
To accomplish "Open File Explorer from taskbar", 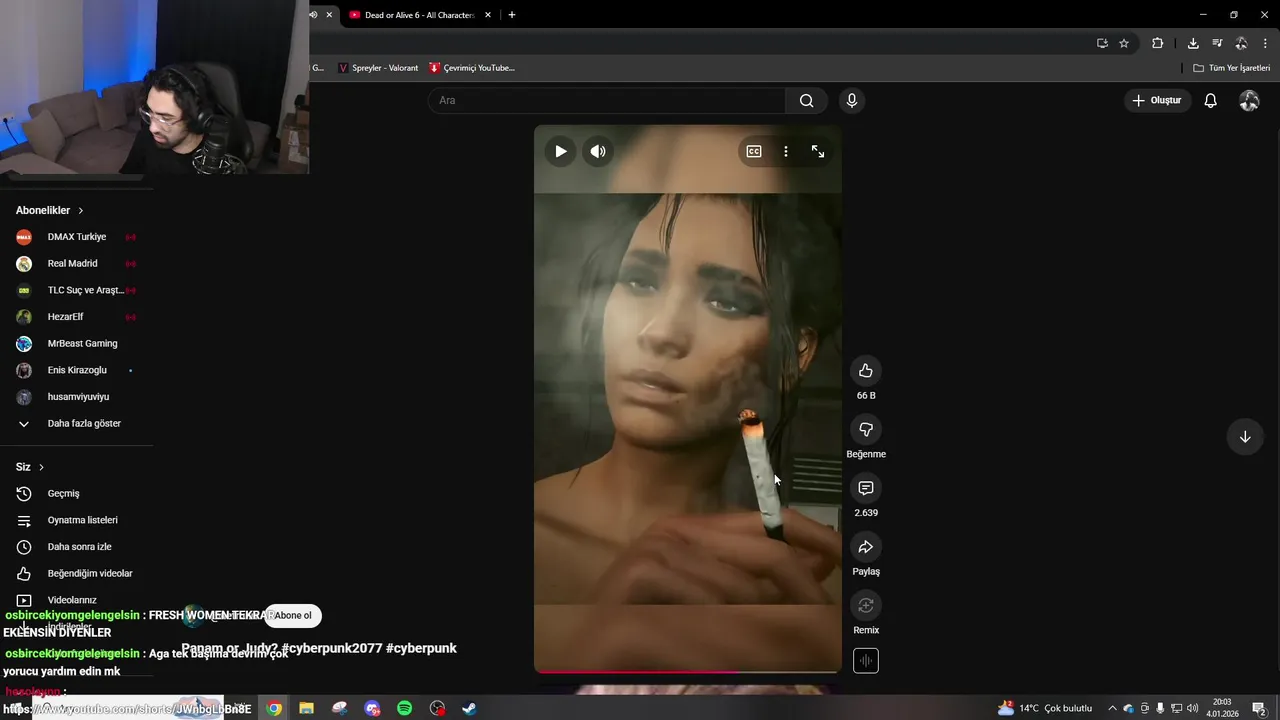I will click(307, 708).
